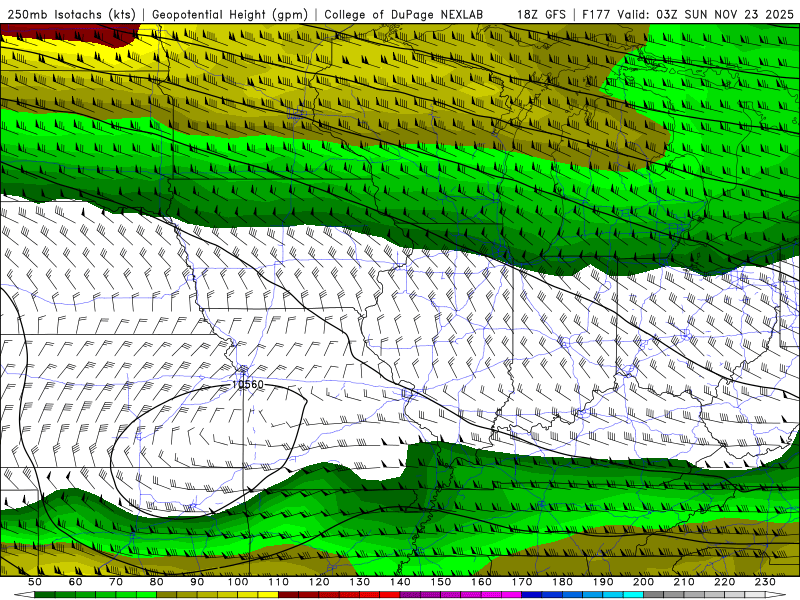Click the 'College of DuPage NEXLAB' header text
Image resolution: width=800 pixels, height=600 pixels.
click(x=404, y=14)
